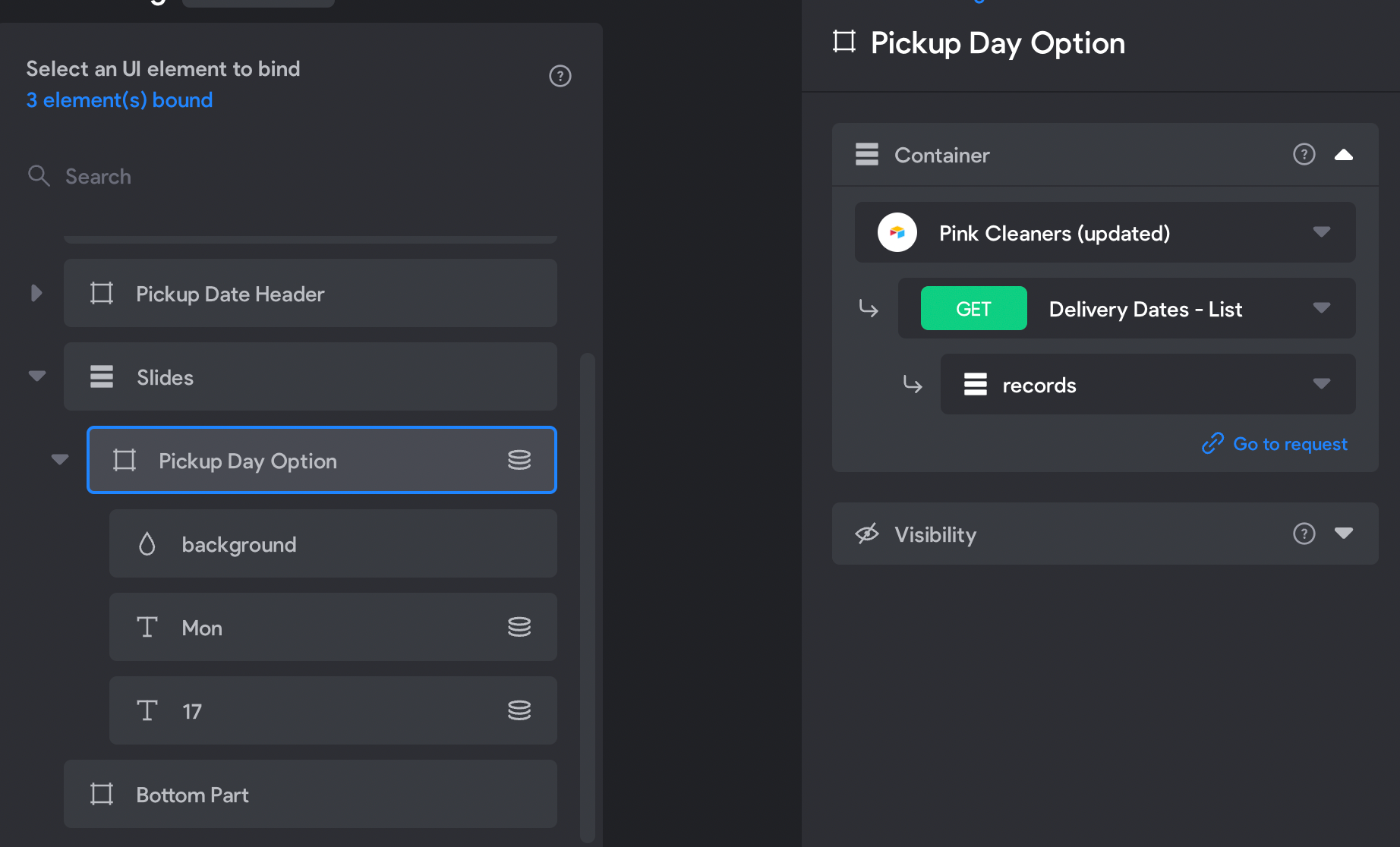Click data binding icon on 17 row
Viewport: 1400px width, 847px height.
[x=519, y=710]
